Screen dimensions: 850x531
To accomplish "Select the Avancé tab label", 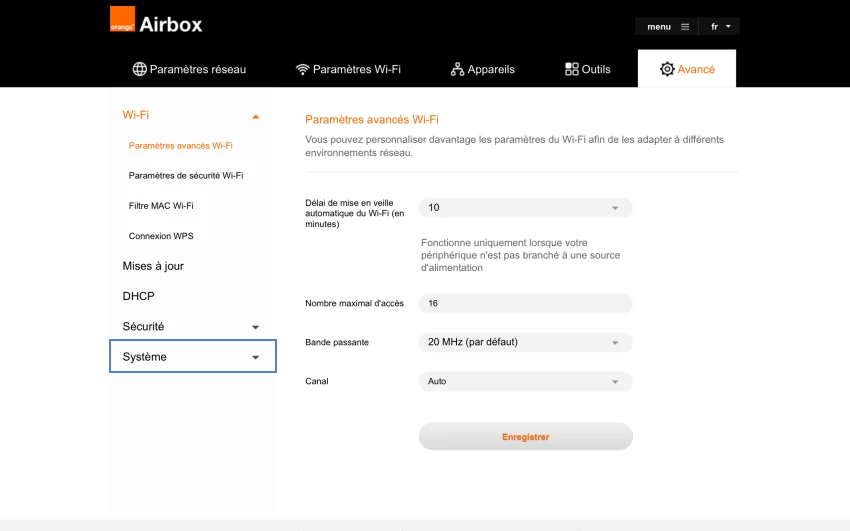I will click(696, 69).
